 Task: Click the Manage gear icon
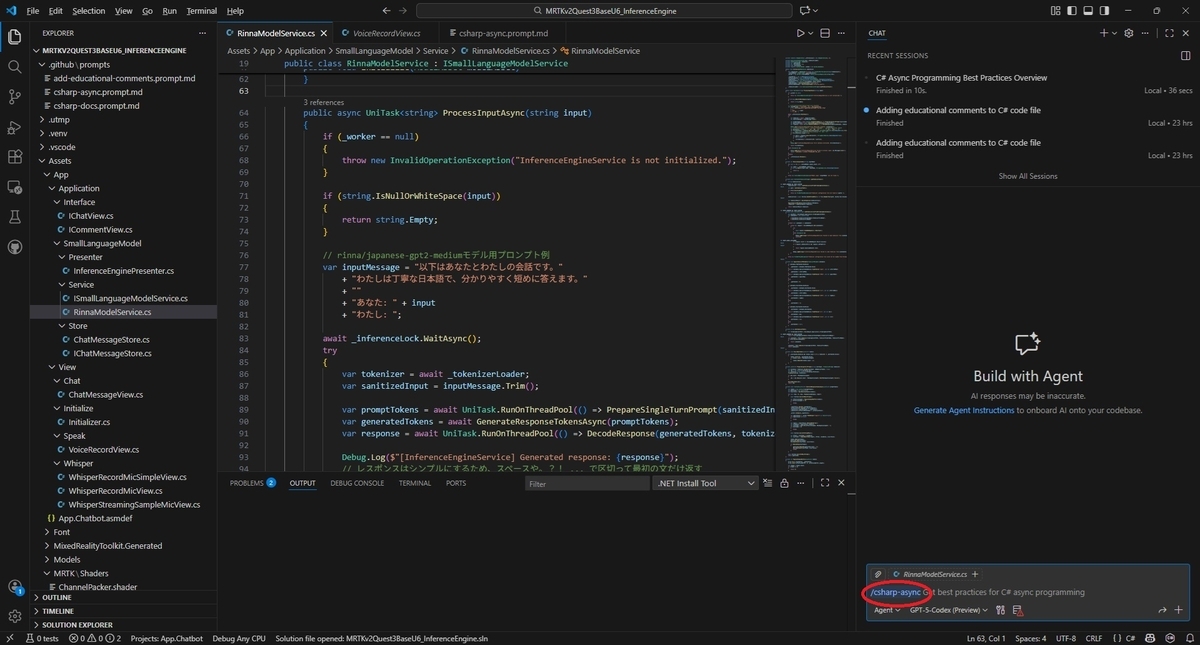coord(14,616)
